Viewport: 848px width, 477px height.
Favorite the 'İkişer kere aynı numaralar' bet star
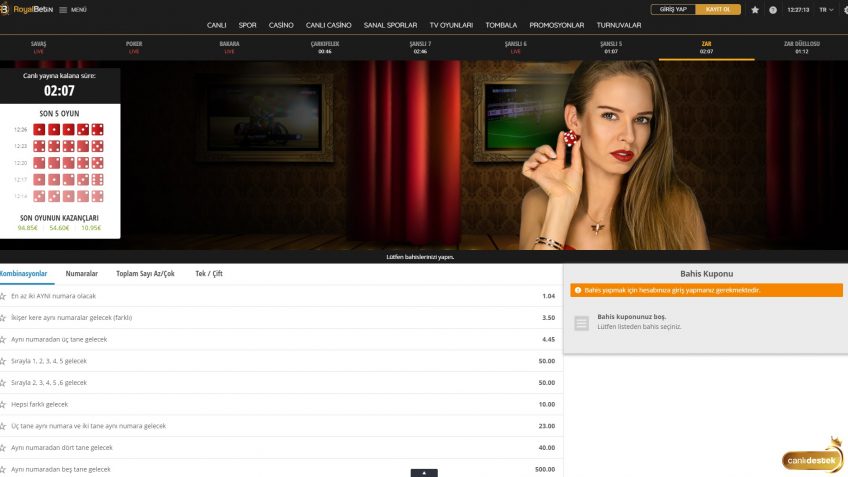[3, 318]
